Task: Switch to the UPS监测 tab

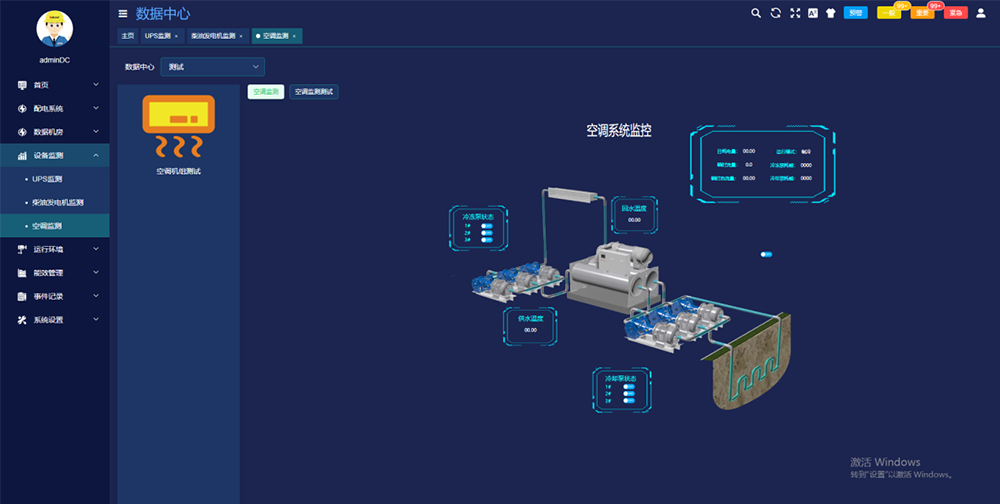Action: pos(158,36)
